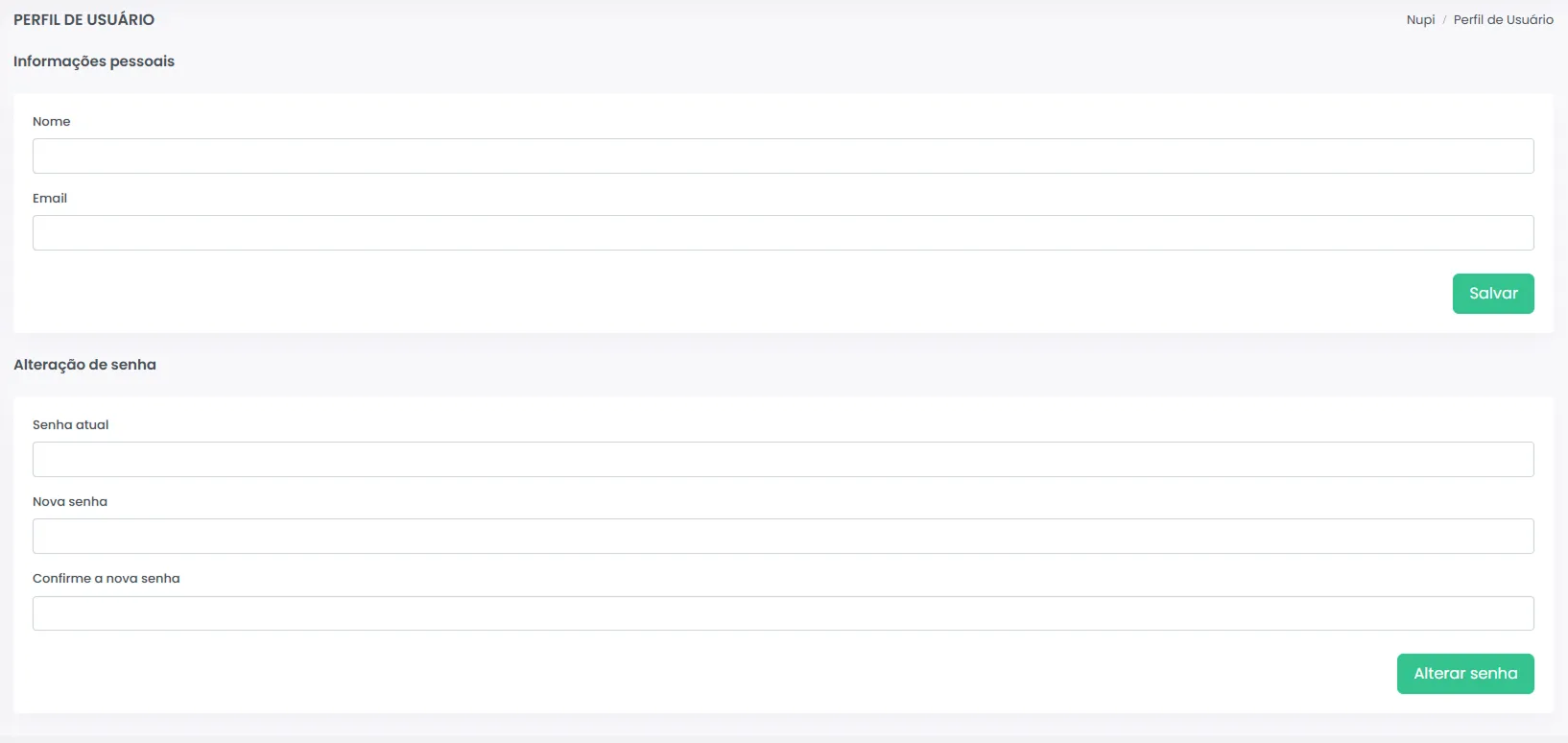Screen dimensions: 1568x743
Task: Click the Nova senha label
Action: pyautogui.click(x=70, y=502)
